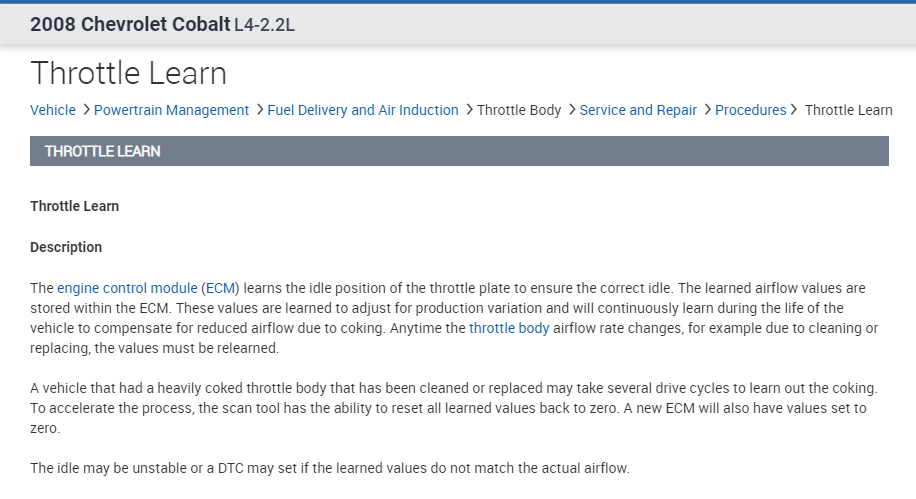Follow the throttle body link in description

[509, 328]
